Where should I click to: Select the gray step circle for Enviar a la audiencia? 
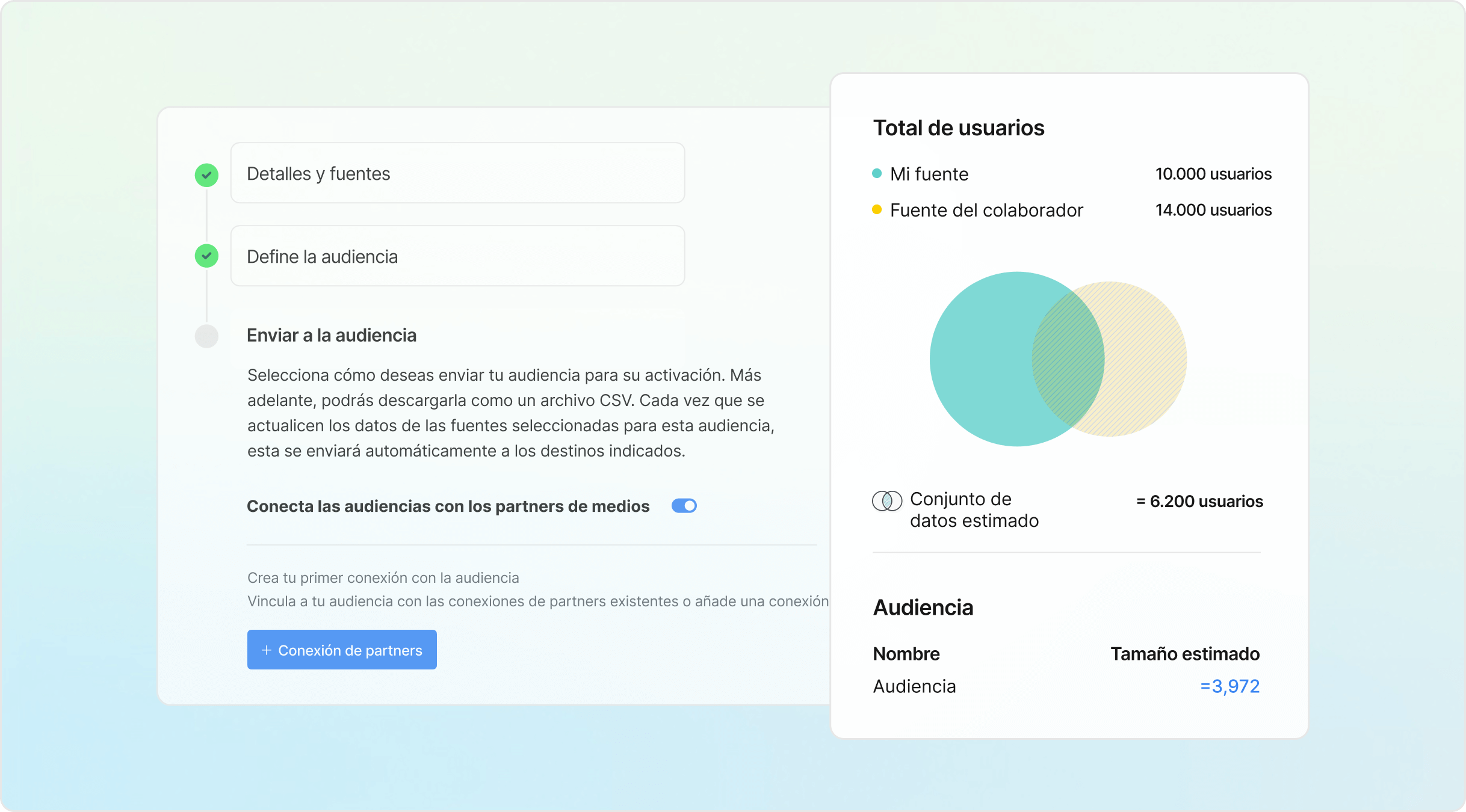point(206,336)
